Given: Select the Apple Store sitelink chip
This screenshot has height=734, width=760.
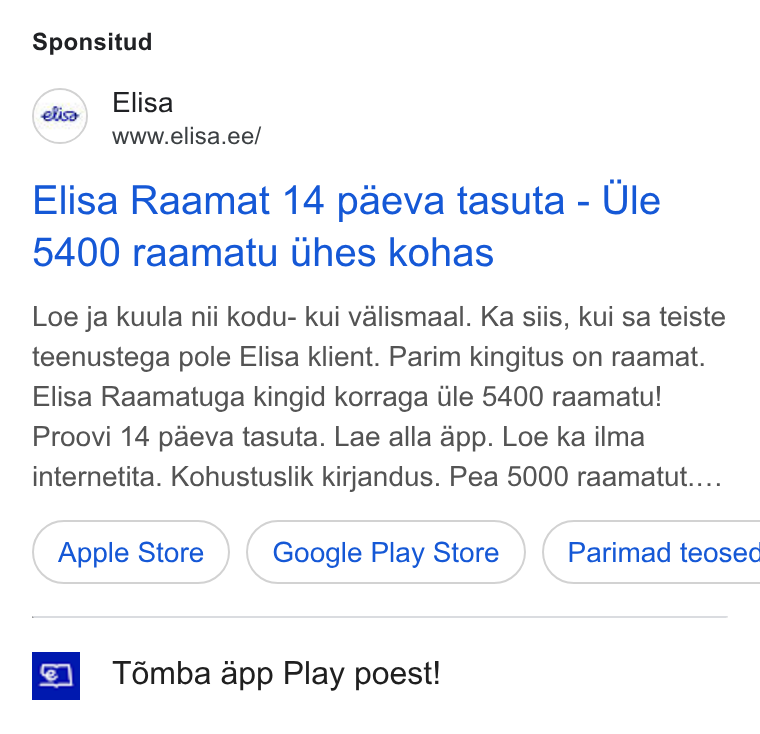Looking at the screenshot, I should coord(131,552).
